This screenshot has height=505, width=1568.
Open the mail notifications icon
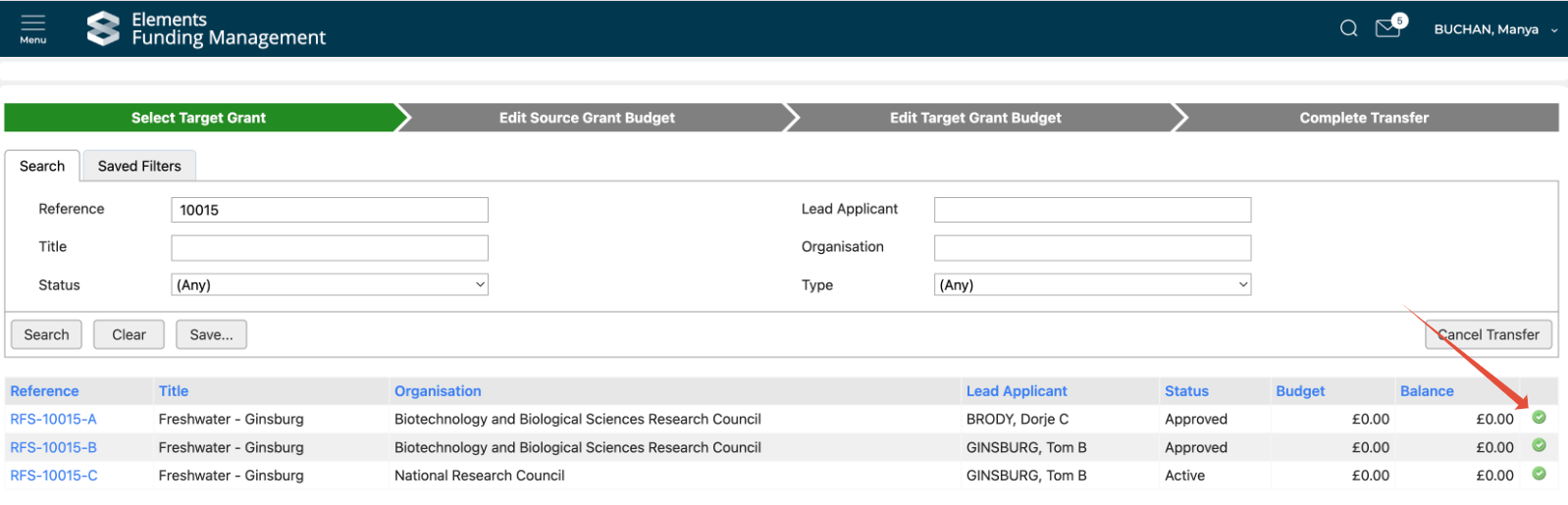pyautogui.click(x=1387, y=28)
